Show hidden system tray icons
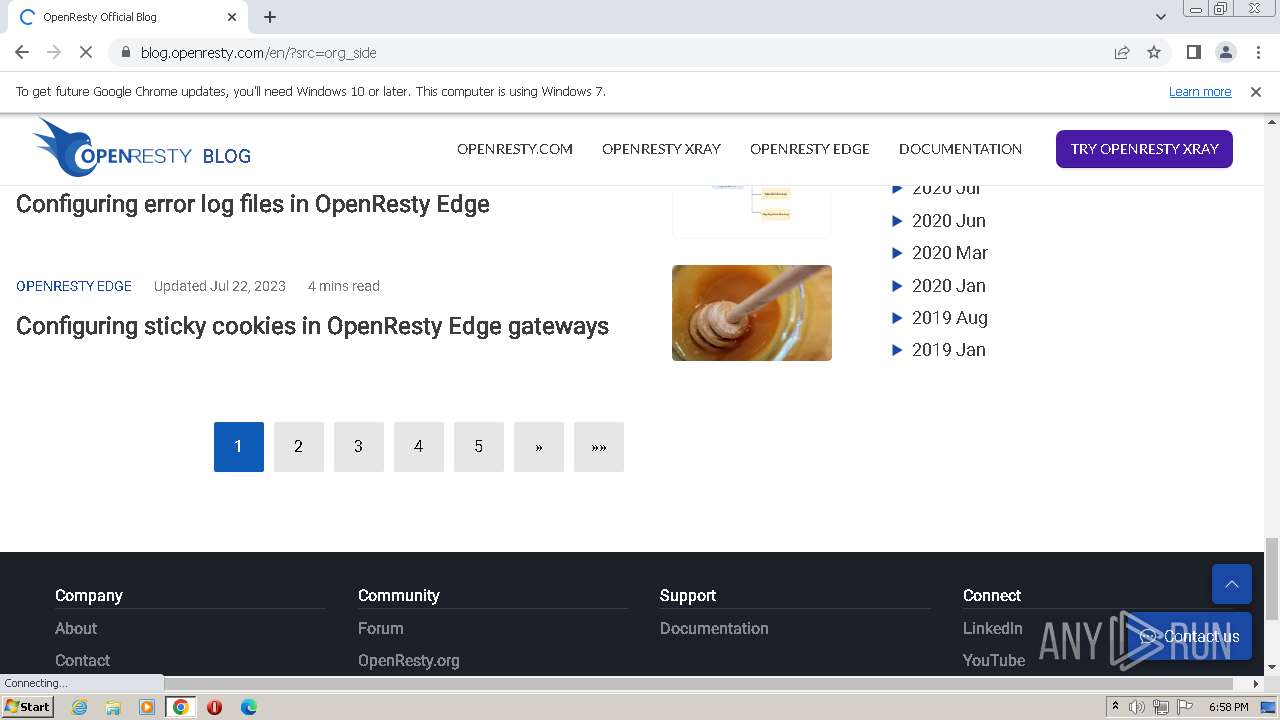 1115,707
